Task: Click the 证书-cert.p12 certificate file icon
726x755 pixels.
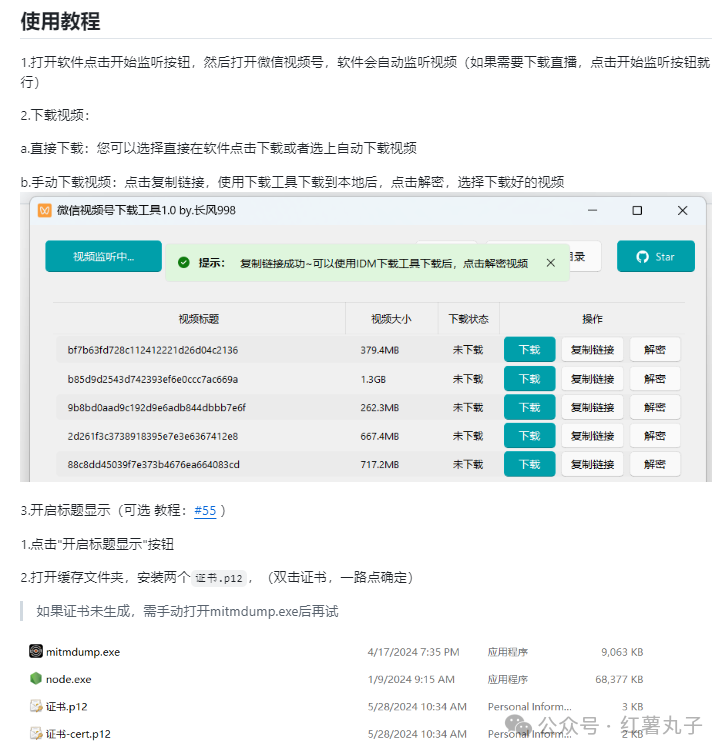Action: click(36, 733)
